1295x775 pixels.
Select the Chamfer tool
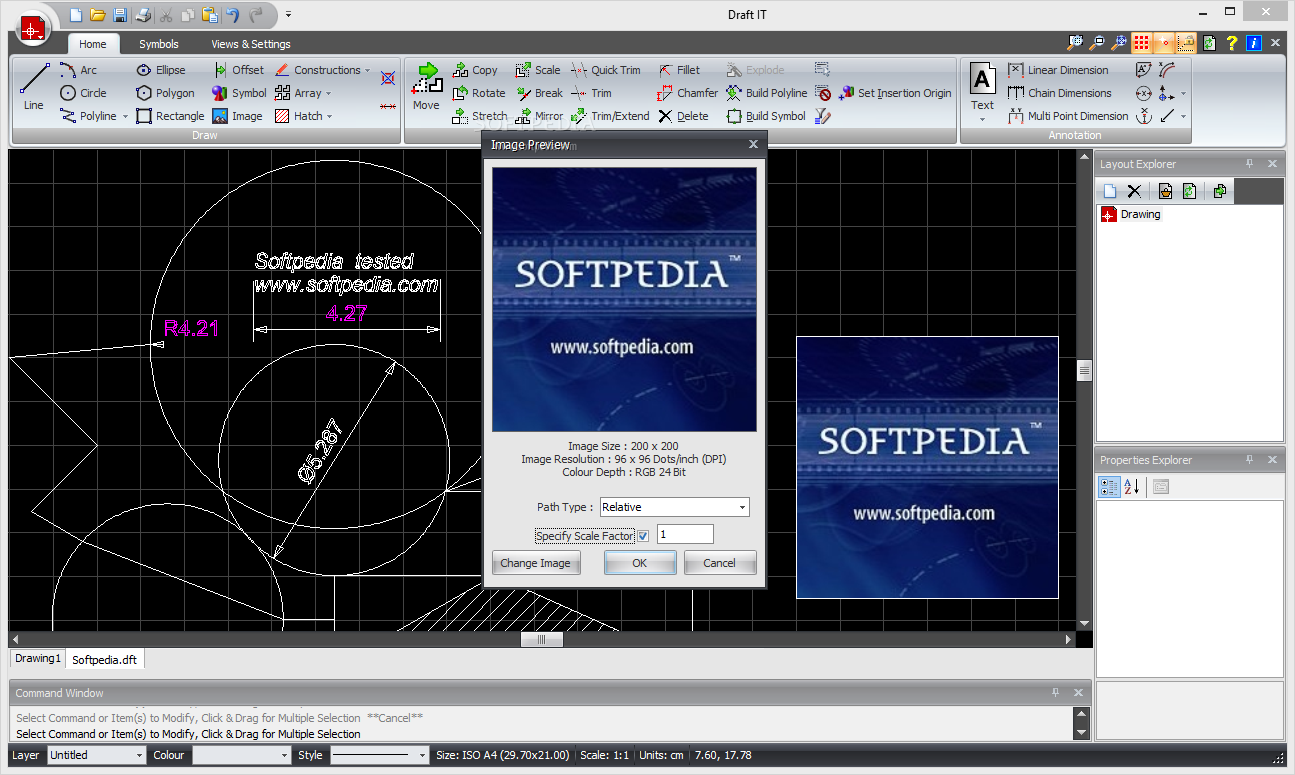tap(687, 93)
